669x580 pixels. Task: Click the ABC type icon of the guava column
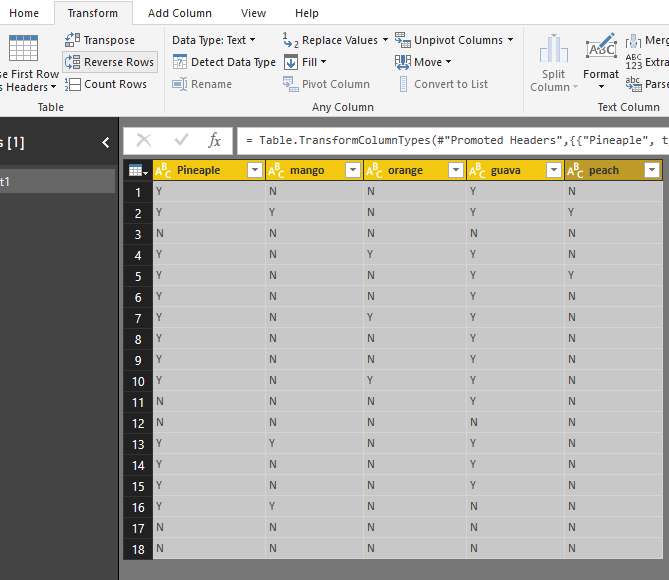coord(477,170)
